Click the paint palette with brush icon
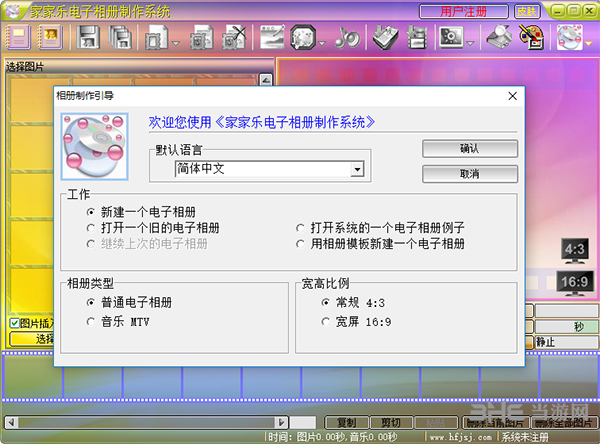The image size is (600, 444). click(532, 37)
